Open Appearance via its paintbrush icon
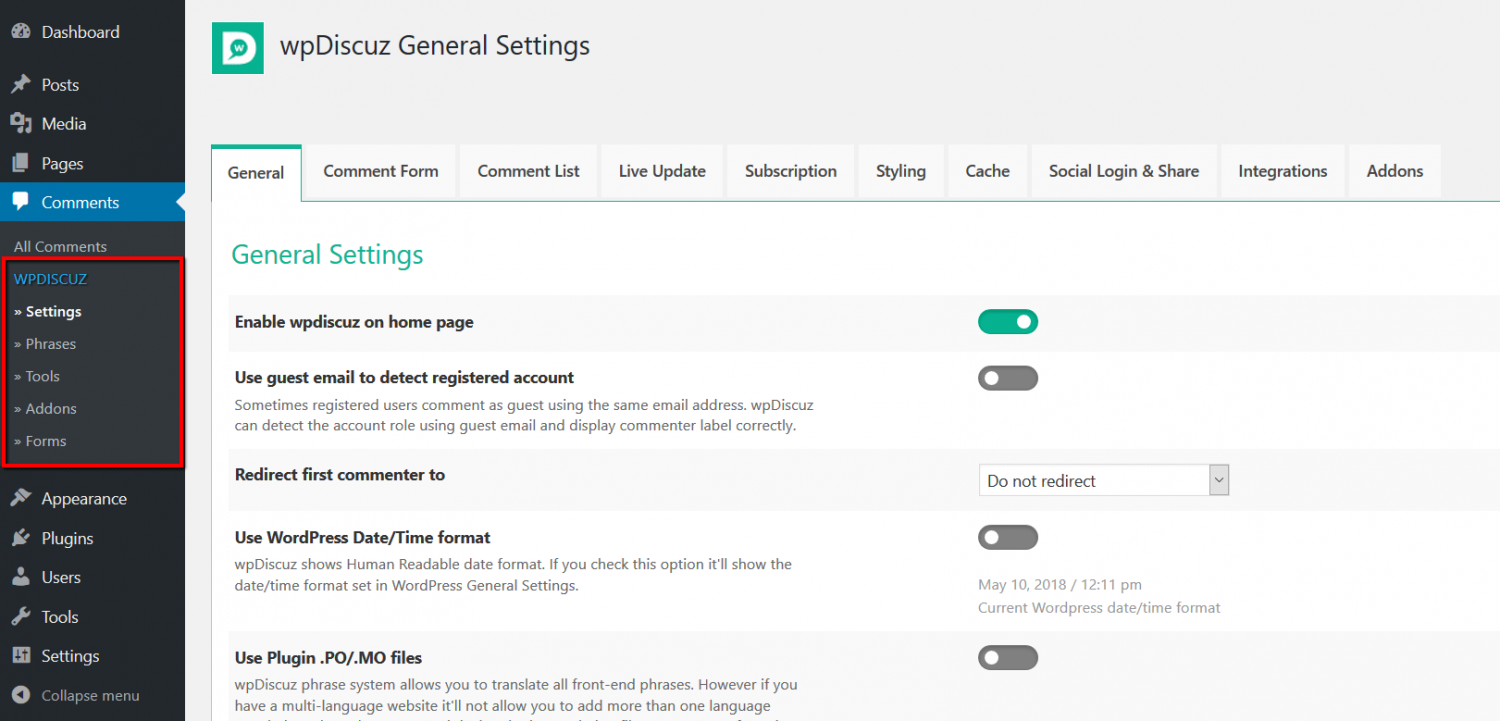 [22, 498]
